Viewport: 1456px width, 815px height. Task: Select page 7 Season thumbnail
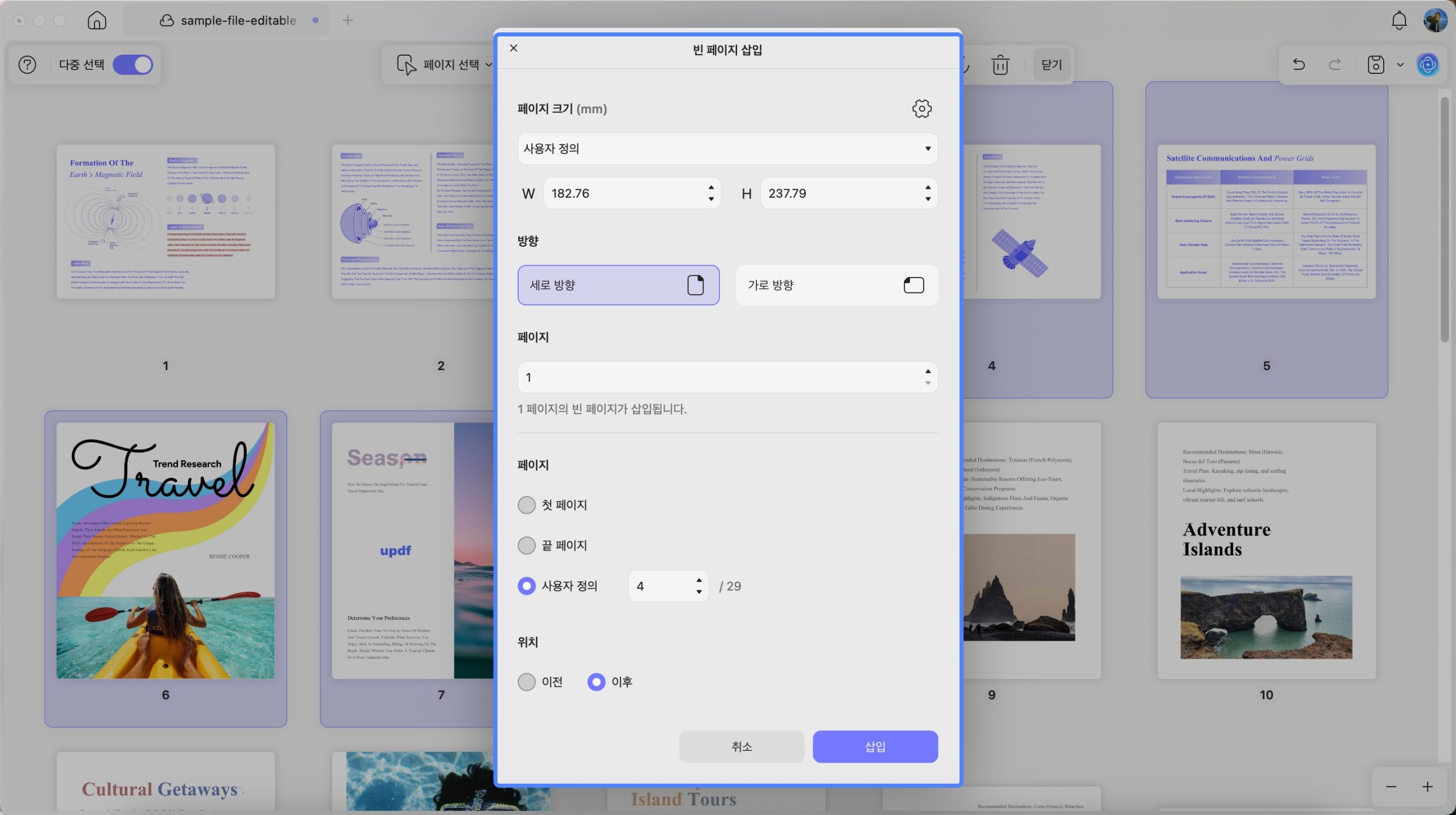[x=413, y=551]
